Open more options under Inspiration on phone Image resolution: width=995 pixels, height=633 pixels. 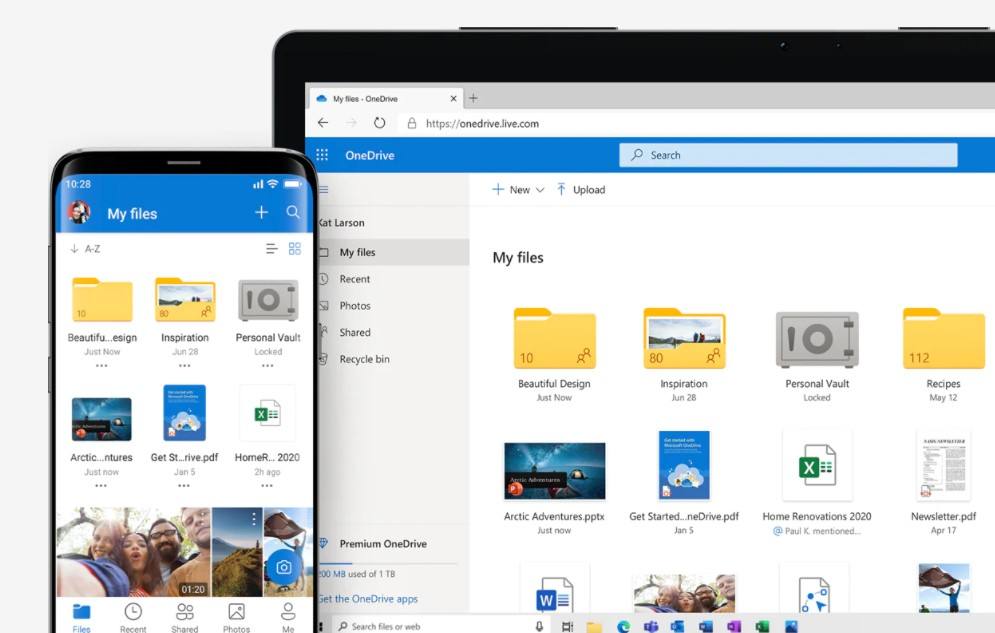pyautogui.click(x=185, y=366)
